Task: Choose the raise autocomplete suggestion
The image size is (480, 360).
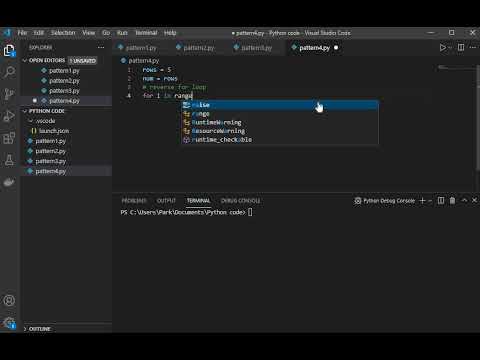Action: pos(280,105)
